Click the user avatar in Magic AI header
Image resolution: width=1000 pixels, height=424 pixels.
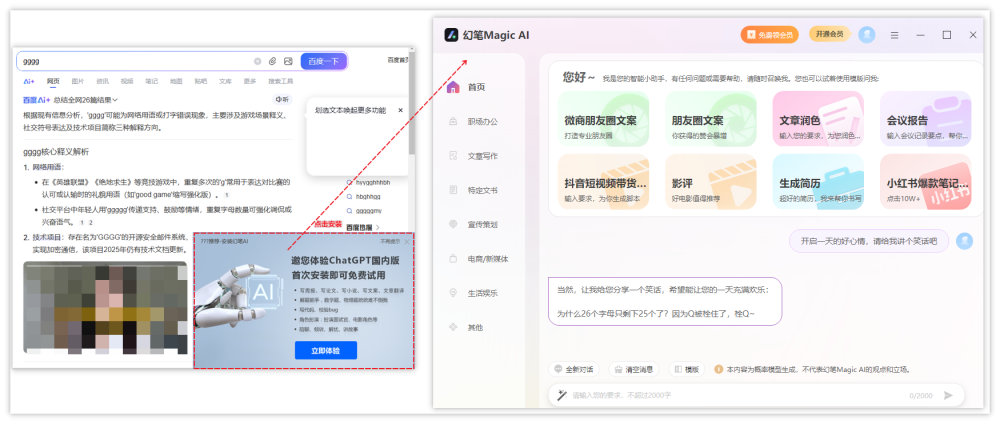pyautogui.click(x=866, y=34)
